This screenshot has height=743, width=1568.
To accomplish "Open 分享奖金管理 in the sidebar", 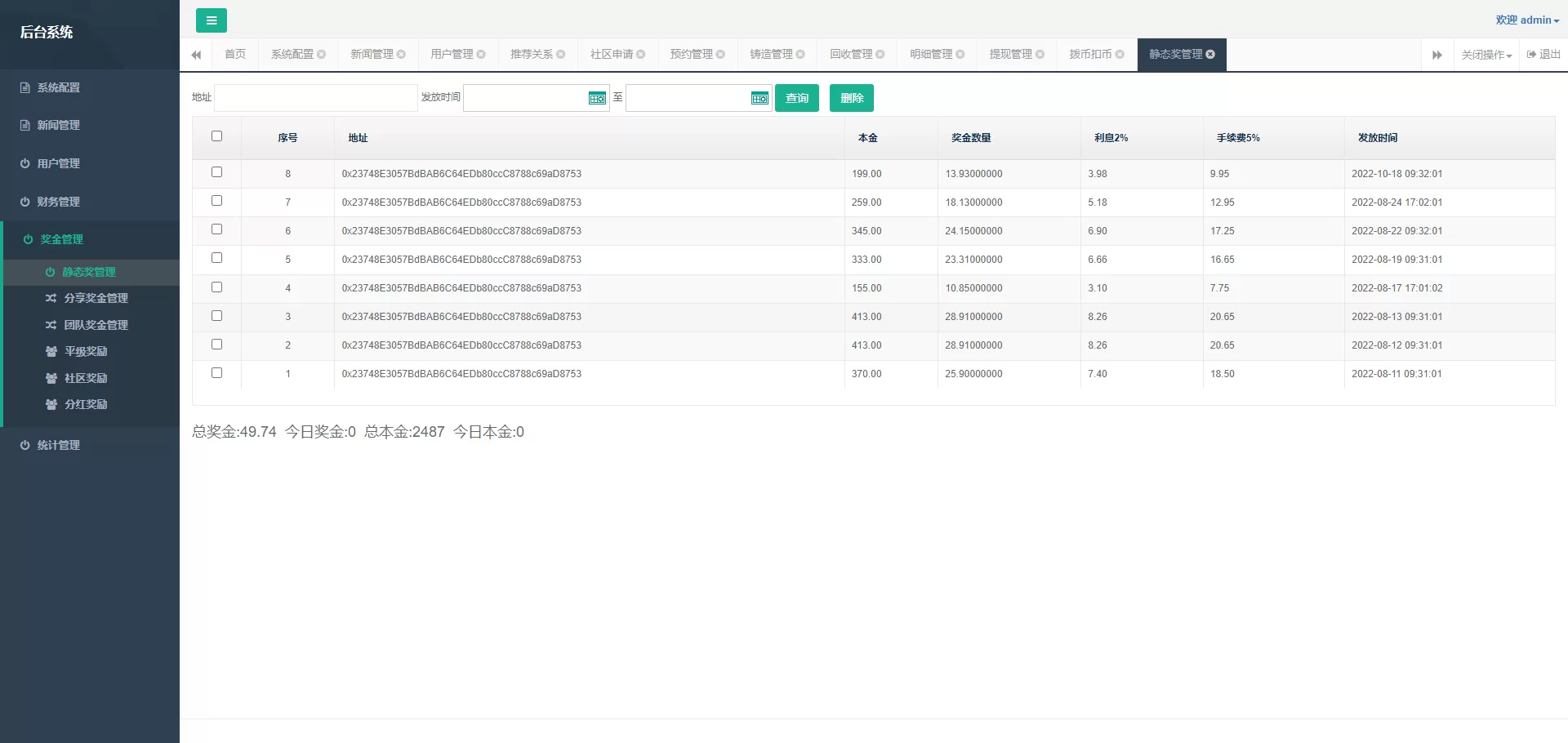I will tap(96, 299).
